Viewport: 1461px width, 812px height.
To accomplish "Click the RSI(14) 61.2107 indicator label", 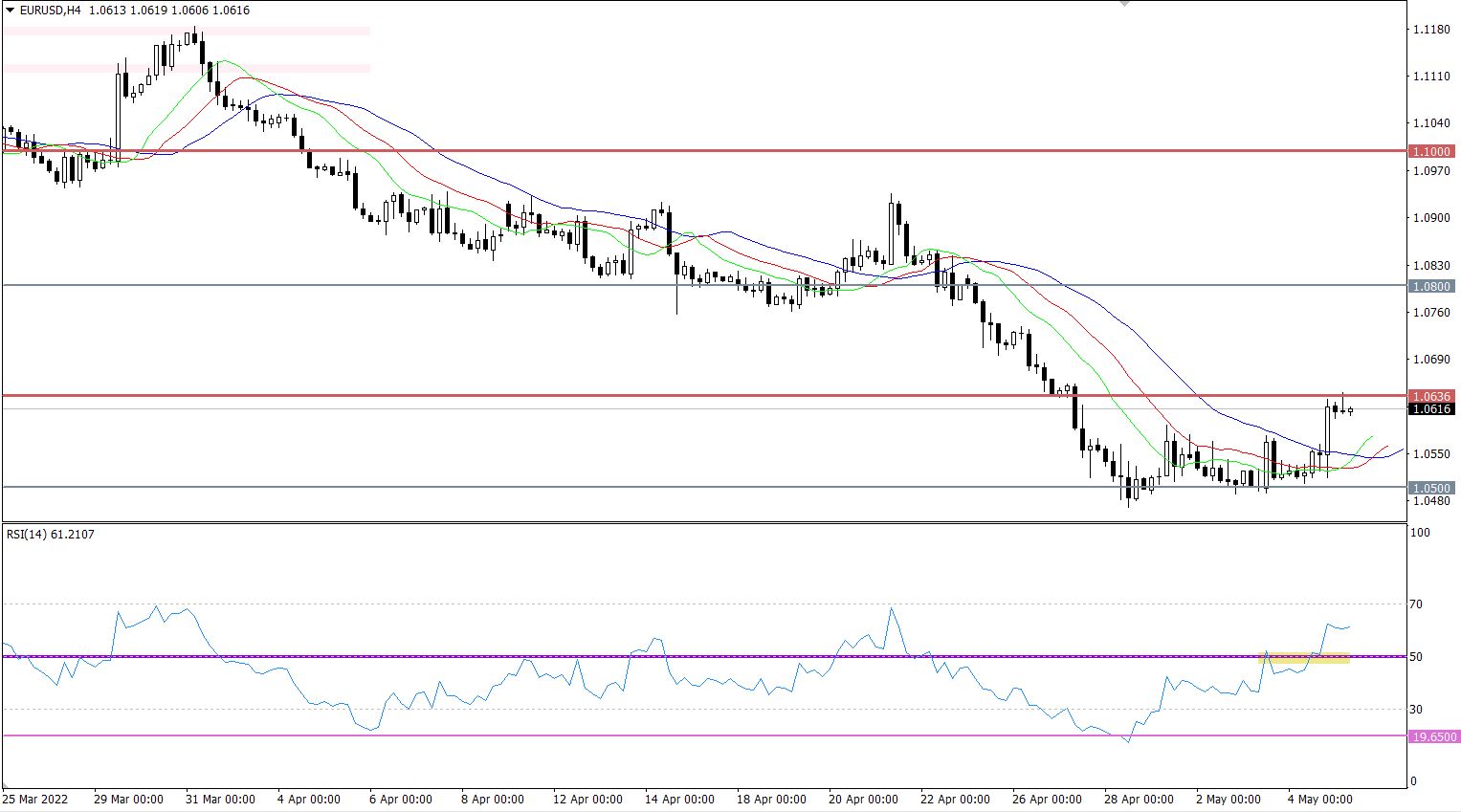I will [x=51, y=534].
